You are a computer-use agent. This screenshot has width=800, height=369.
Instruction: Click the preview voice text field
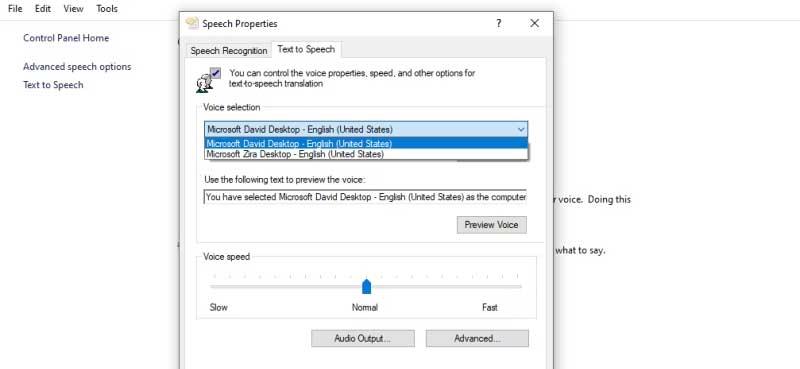[365, 197]
